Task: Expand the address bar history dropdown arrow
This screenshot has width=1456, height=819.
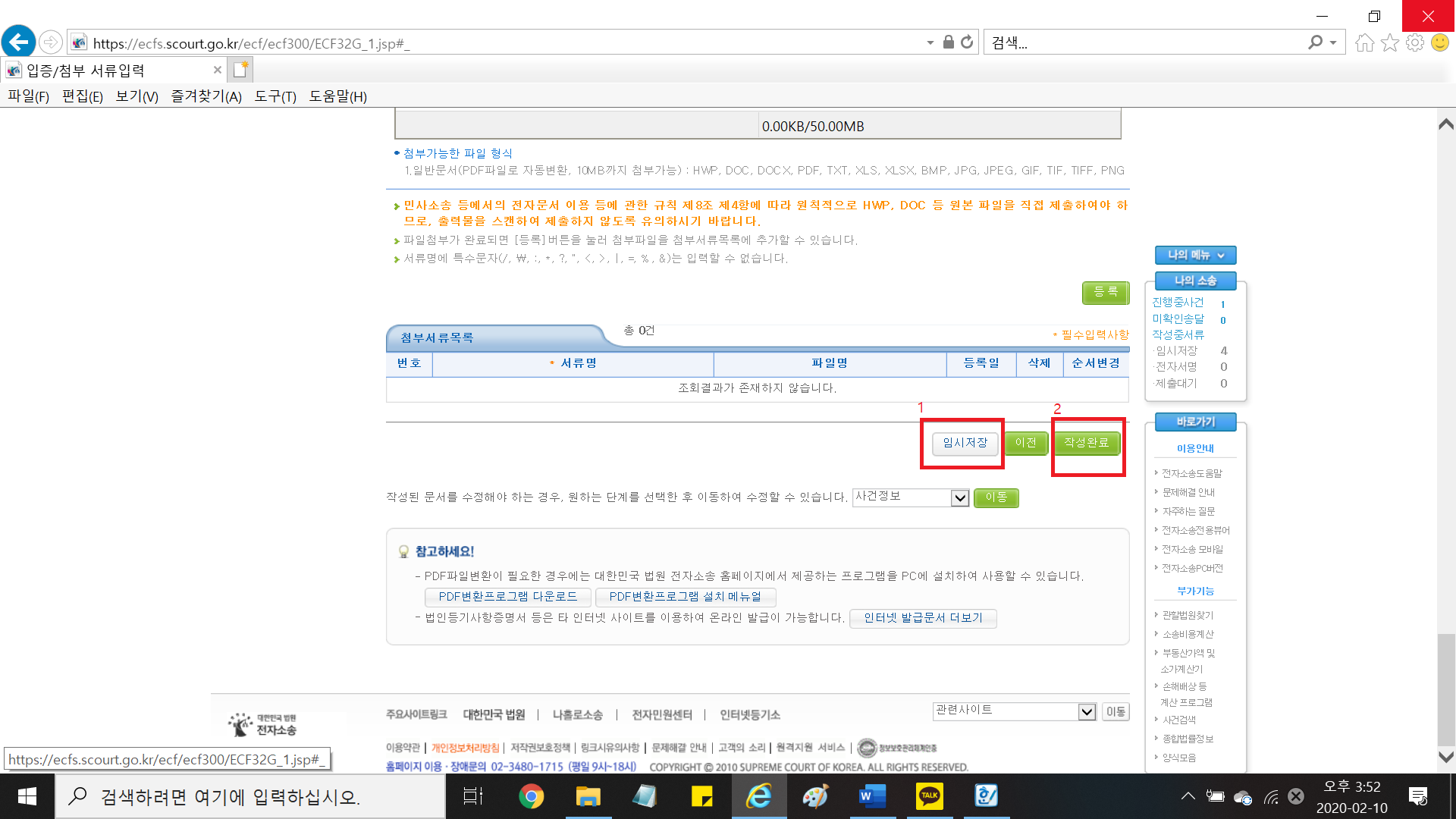Action: click(930, 43)
